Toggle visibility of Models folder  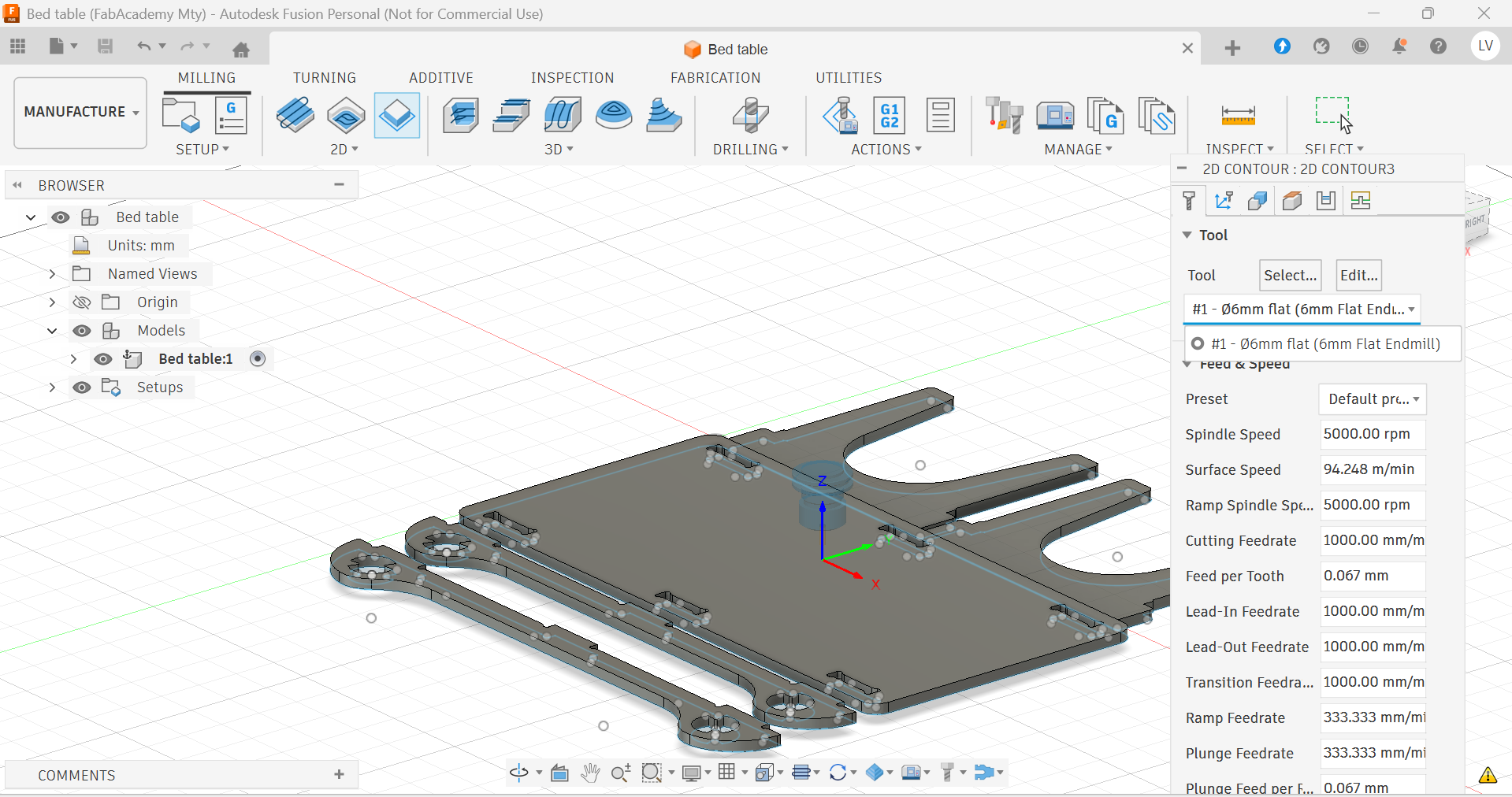82,331
